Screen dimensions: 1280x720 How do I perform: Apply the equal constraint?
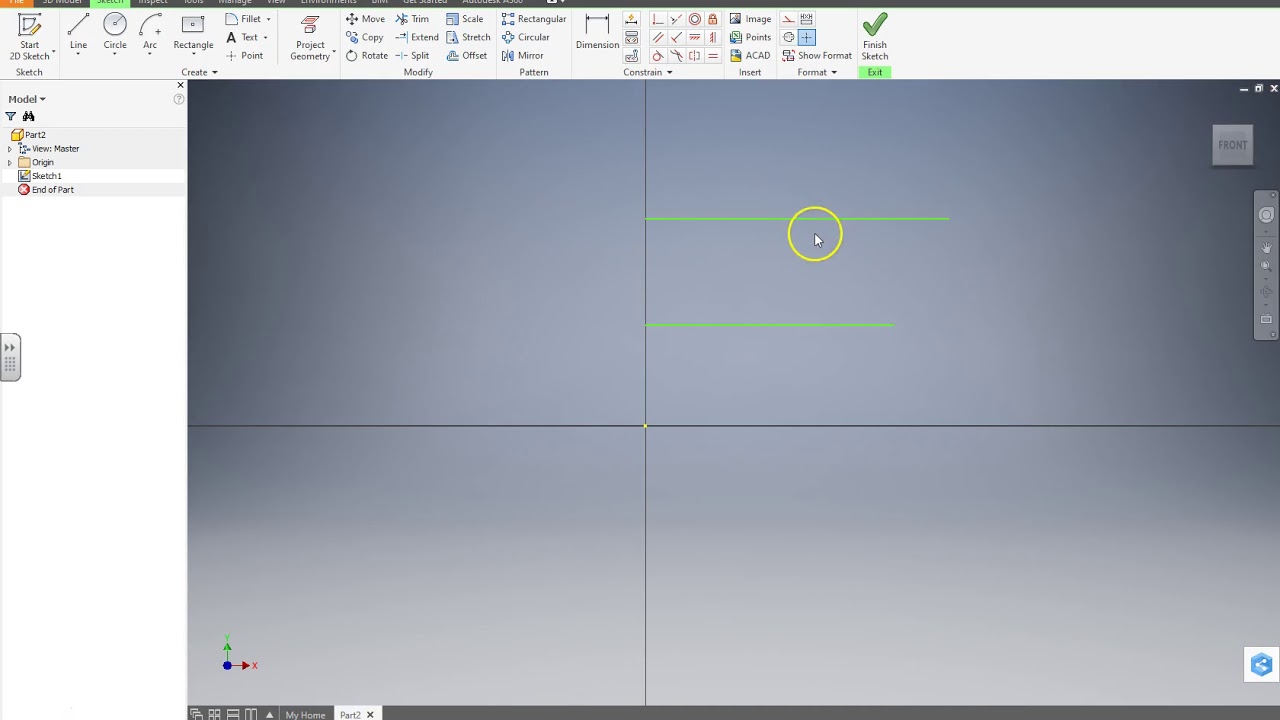point(713,56)
